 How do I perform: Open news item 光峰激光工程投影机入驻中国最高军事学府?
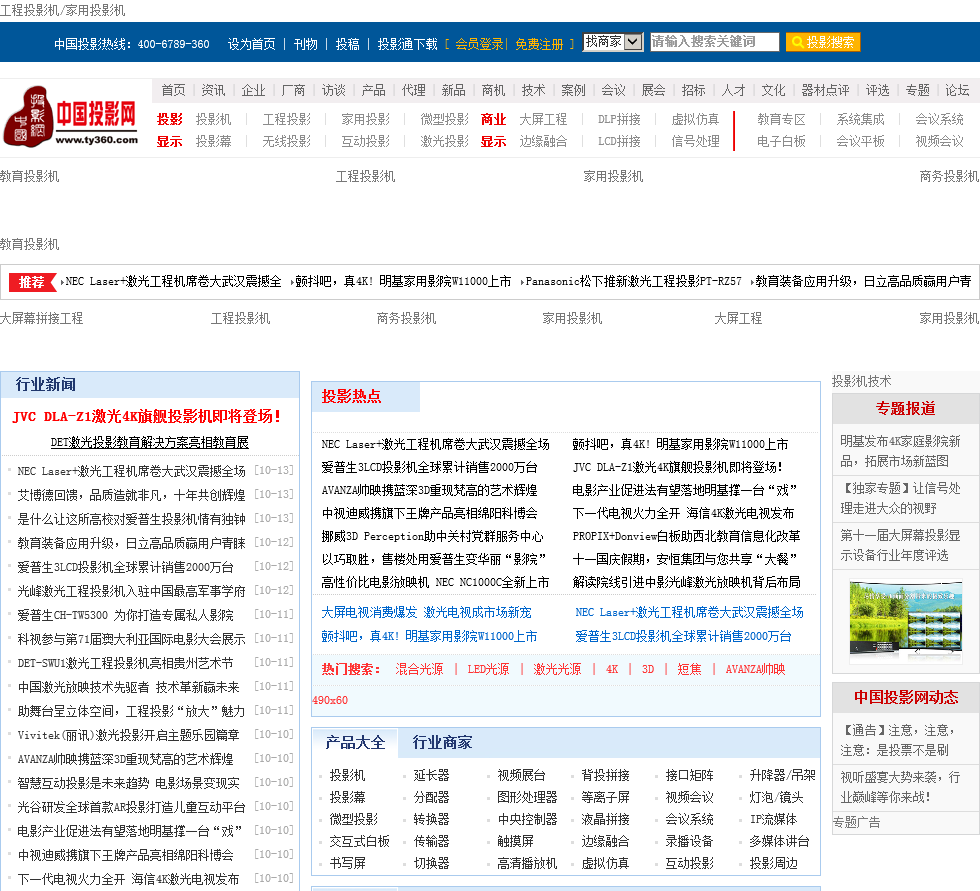[131, 591]
